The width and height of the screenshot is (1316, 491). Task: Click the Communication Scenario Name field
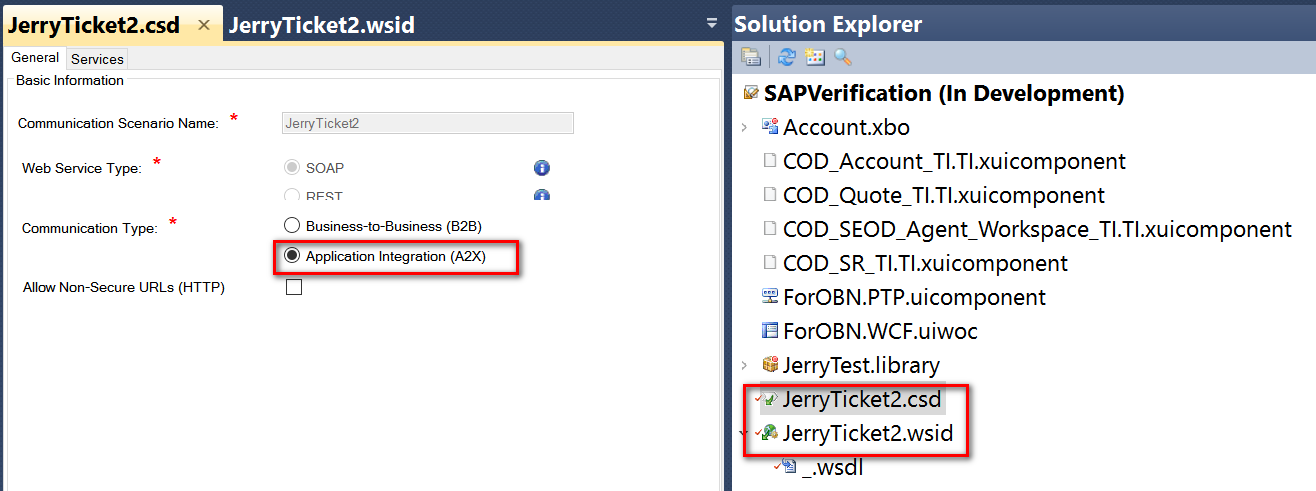pyautogui.click(x=428, y=123)
